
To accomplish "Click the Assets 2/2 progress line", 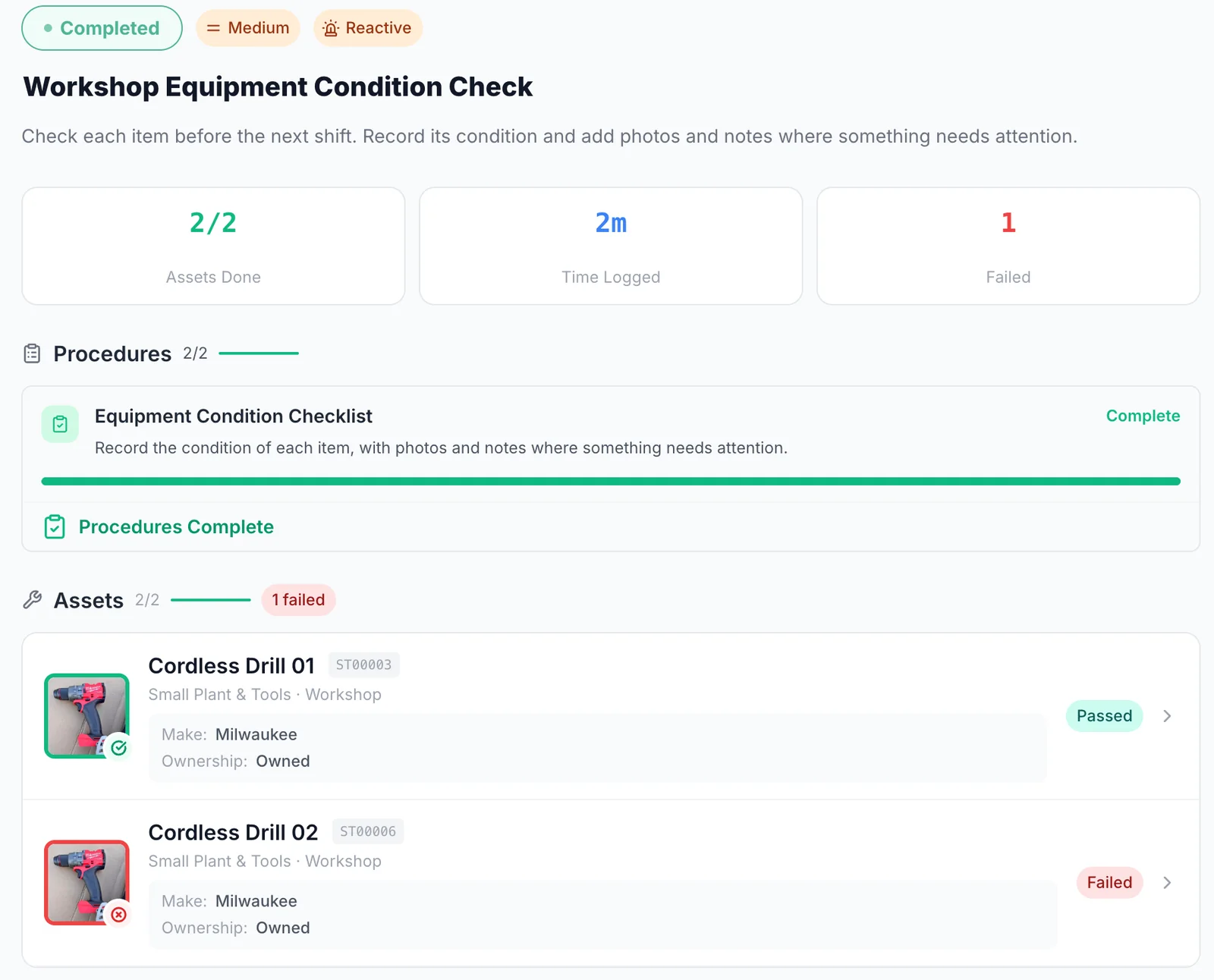I will (x=211, y=600).
